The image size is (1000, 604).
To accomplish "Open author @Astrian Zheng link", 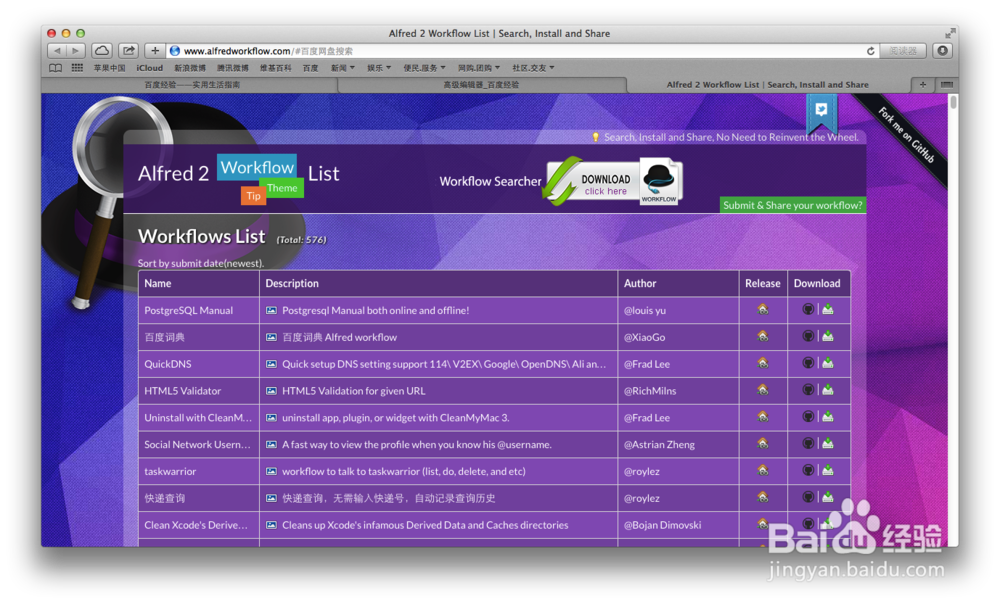I will (x=659, y=445).
